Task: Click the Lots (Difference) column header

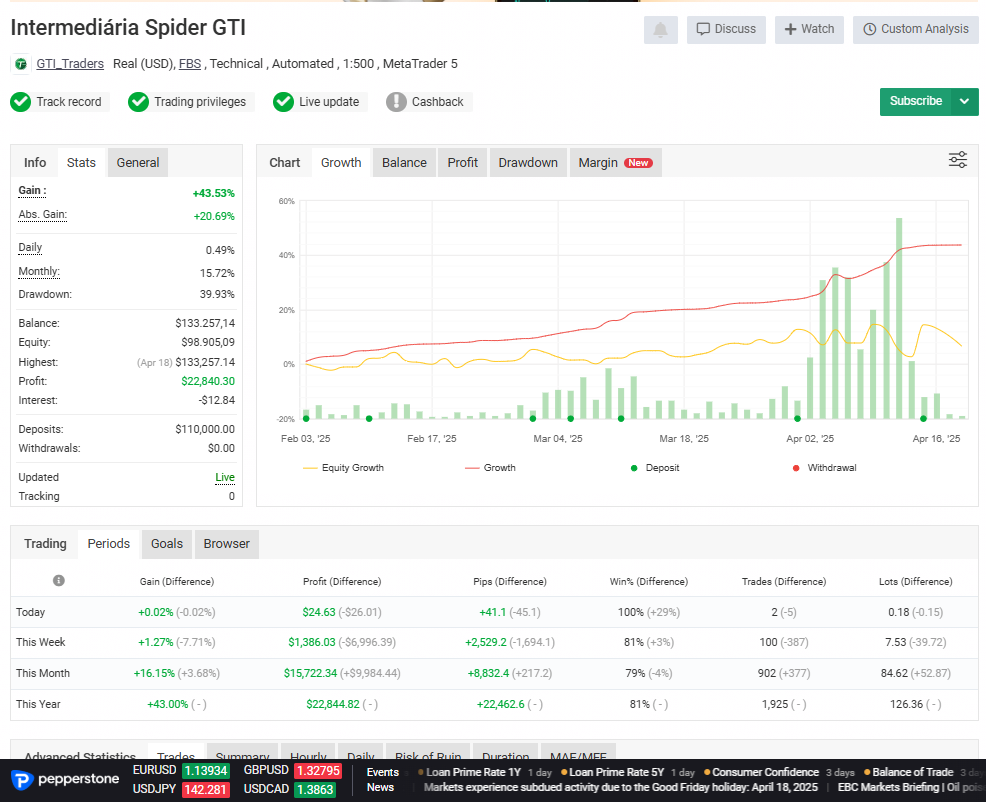Action: (916, 581)
